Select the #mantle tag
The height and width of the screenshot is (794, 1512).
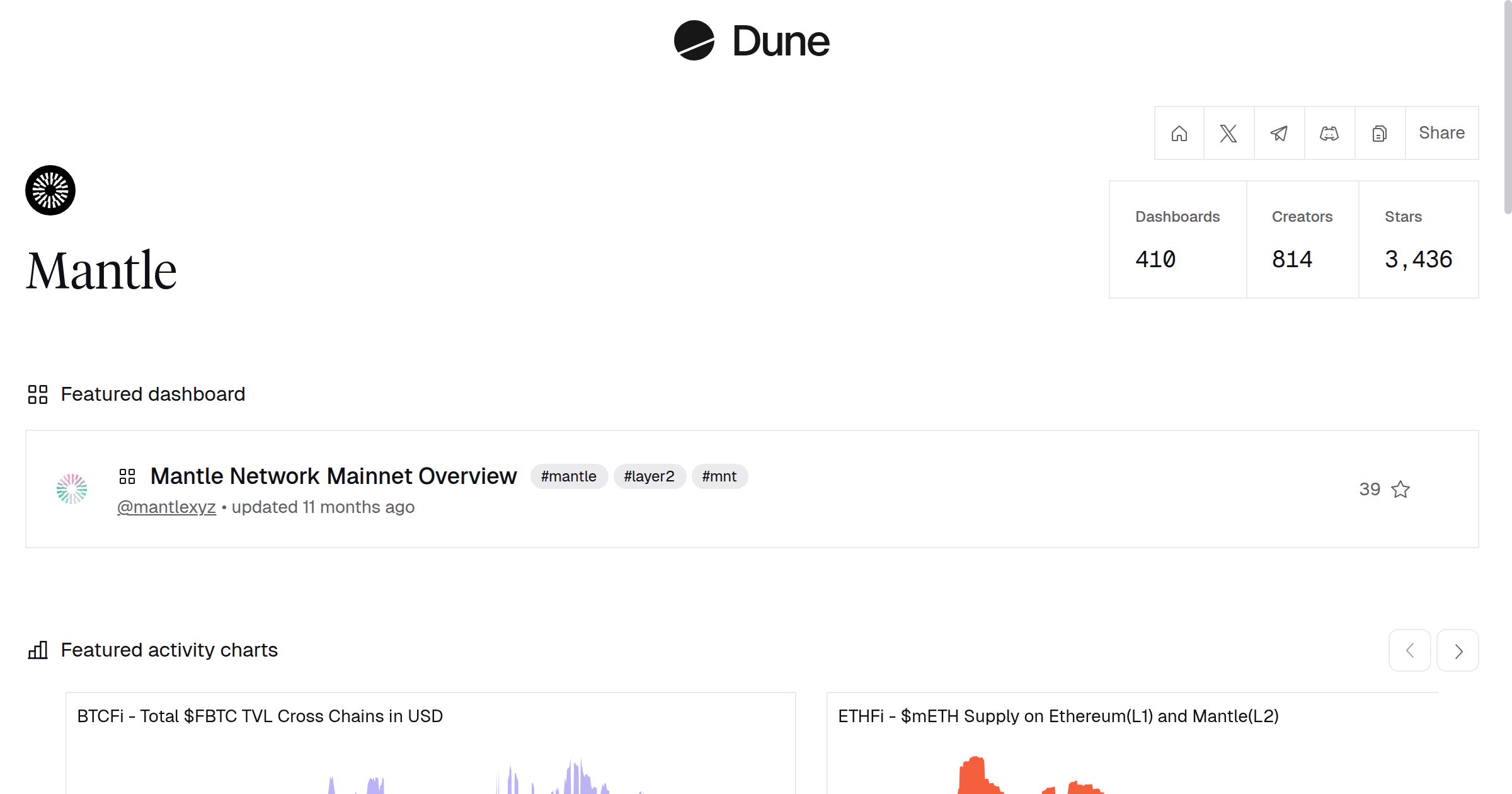pyautogui.click(x=568, y=476)
